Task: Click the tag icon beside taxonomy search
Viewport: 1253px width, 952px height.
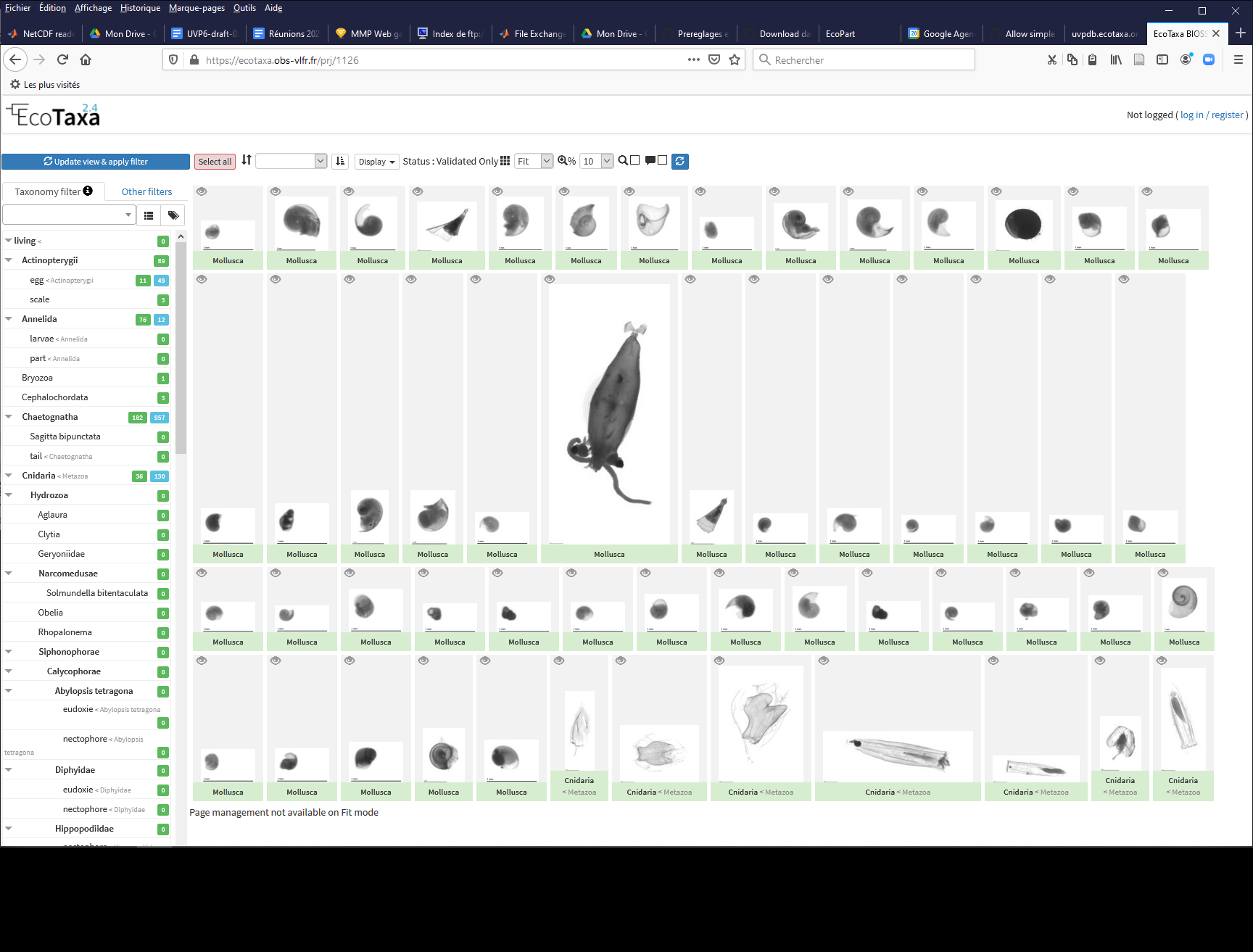Action: pos(173,215)
